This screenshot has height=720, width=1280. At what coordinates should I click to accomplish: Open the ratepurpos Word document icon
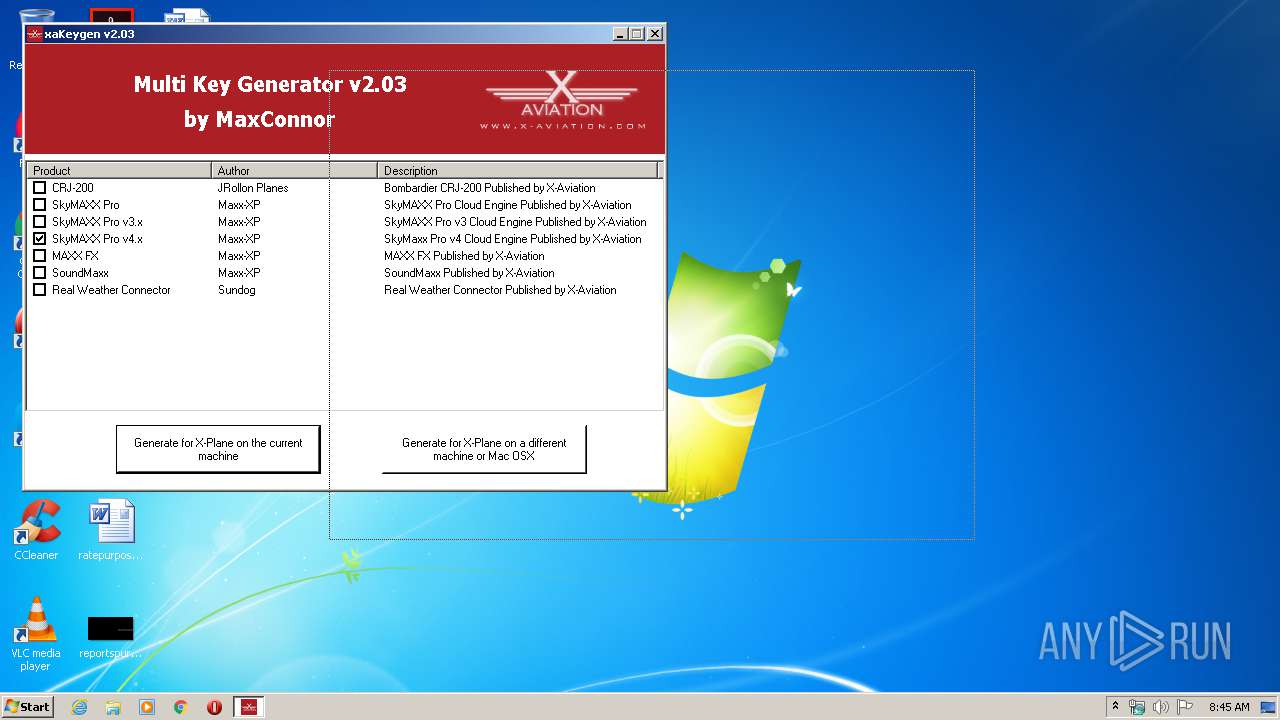click(110, 530)
